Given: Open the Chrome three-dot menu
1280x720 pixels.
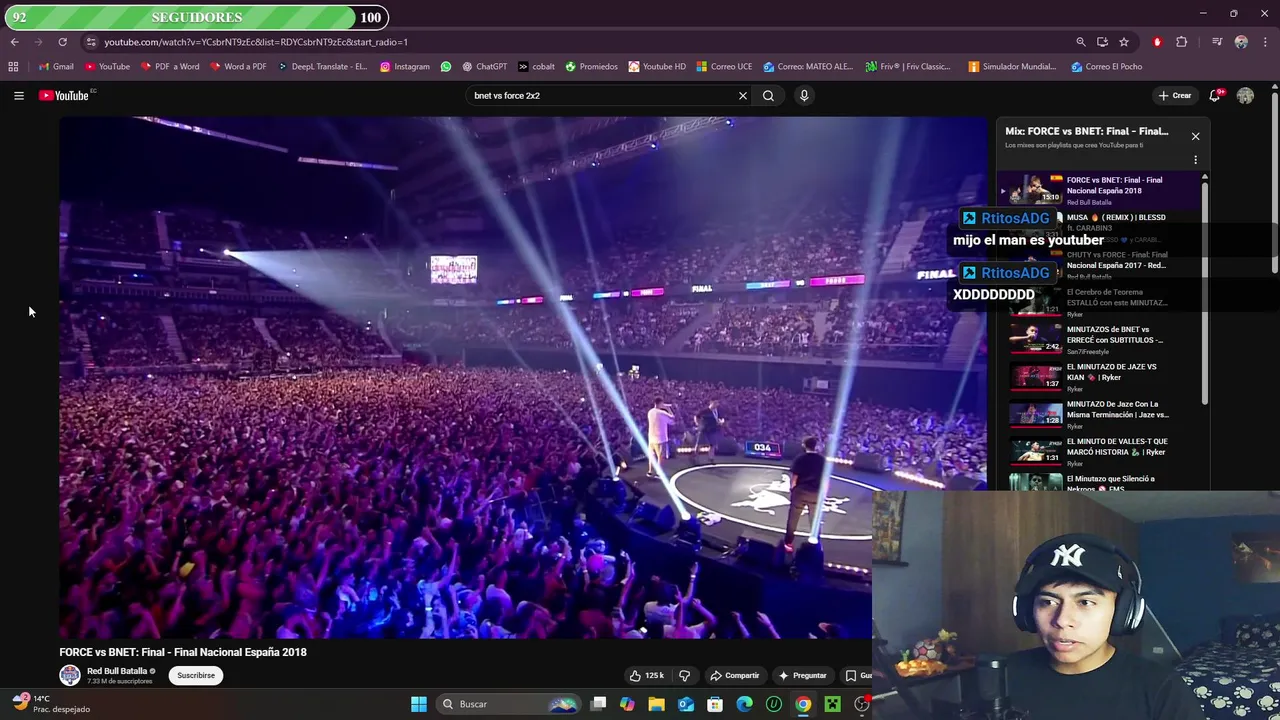Looking at the screenshot, I should tap(1266, 42).
